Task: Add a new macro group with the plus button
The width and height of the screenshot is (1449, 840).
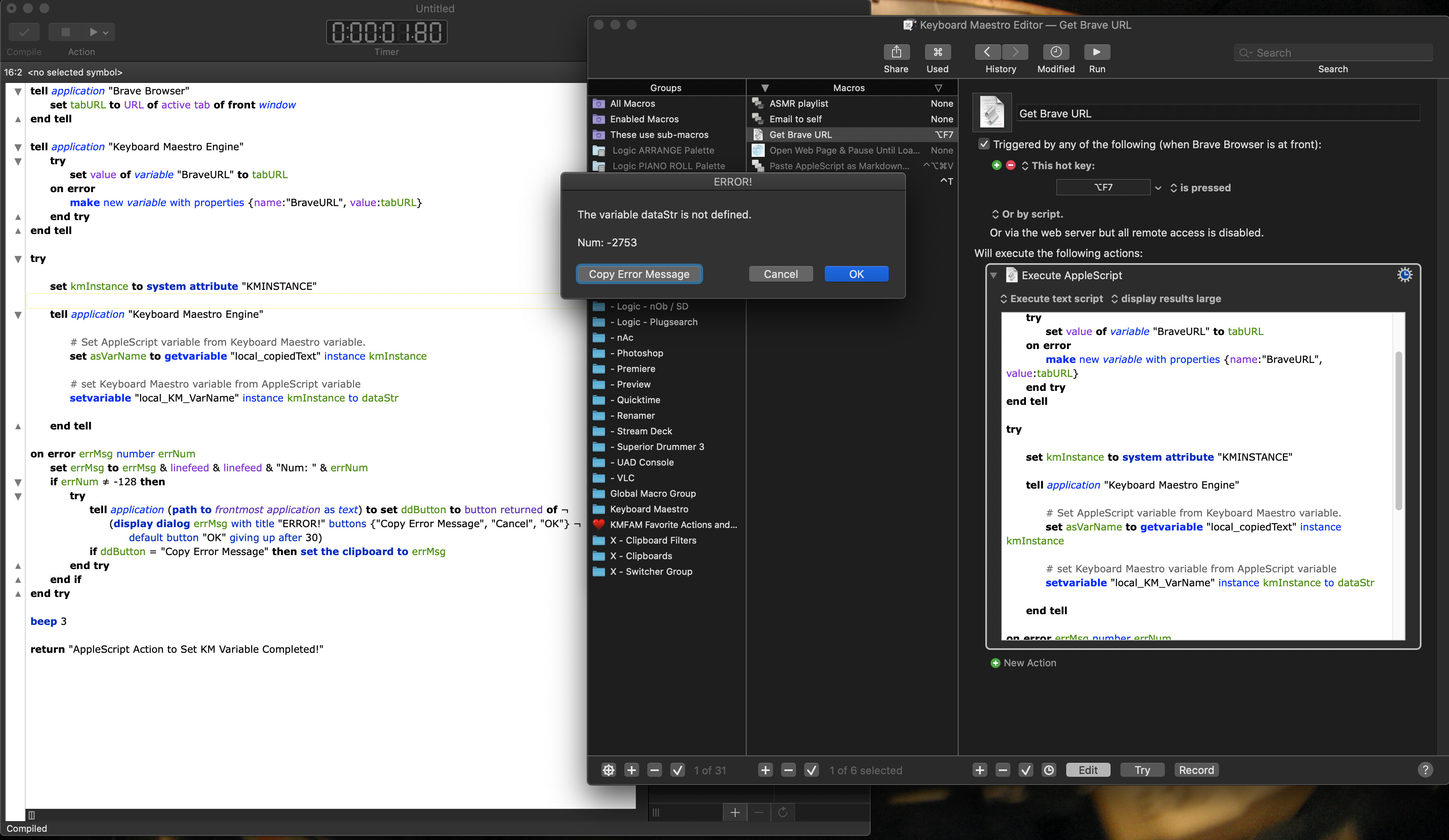Action: [631, 770]
